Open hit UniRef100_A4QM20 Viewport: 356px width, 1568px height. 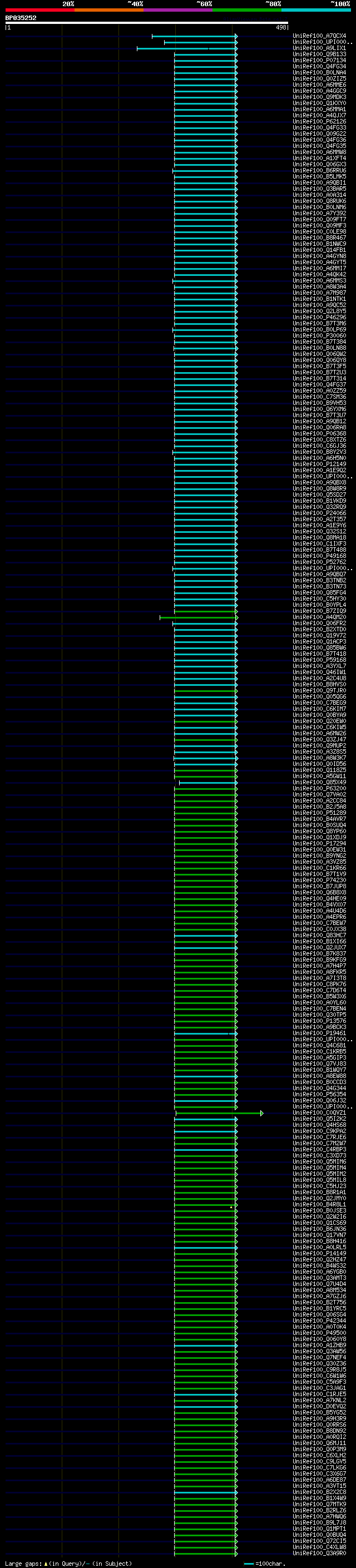click(319, 617)
